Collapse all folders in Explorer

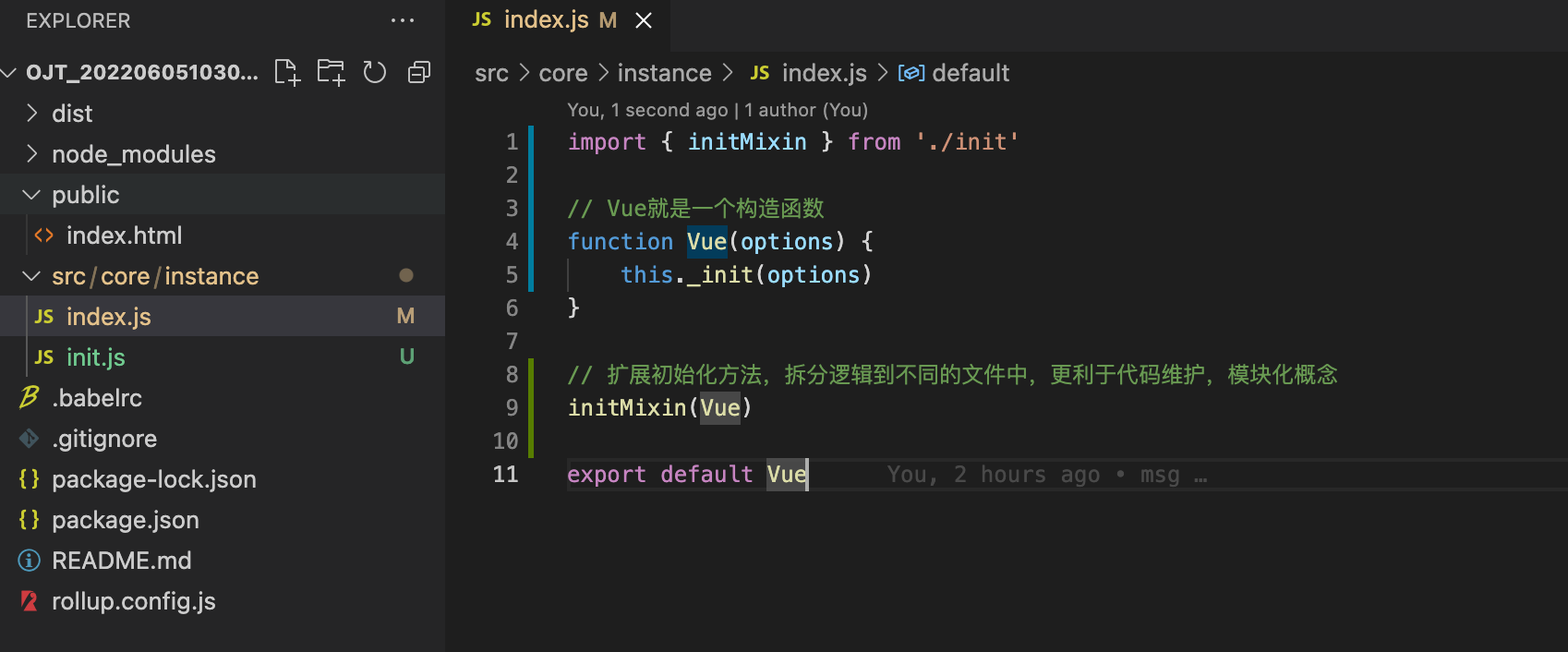pos(419,72)
